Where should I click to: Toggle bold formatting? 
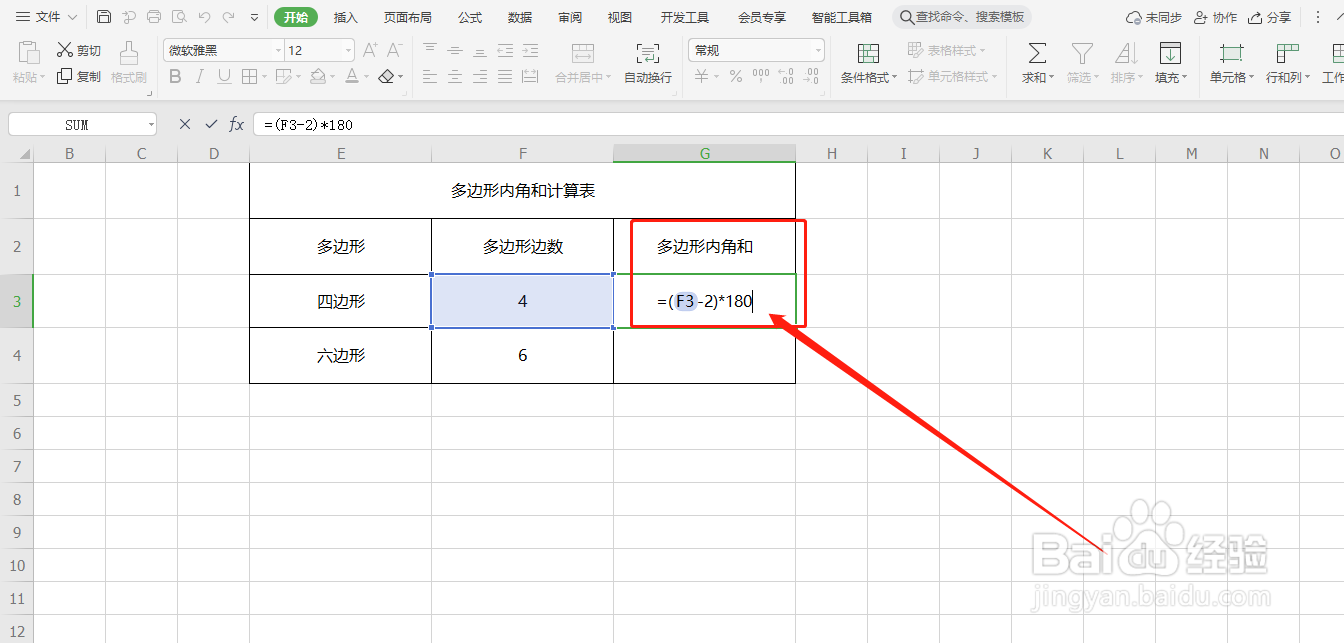coord(175,76)
